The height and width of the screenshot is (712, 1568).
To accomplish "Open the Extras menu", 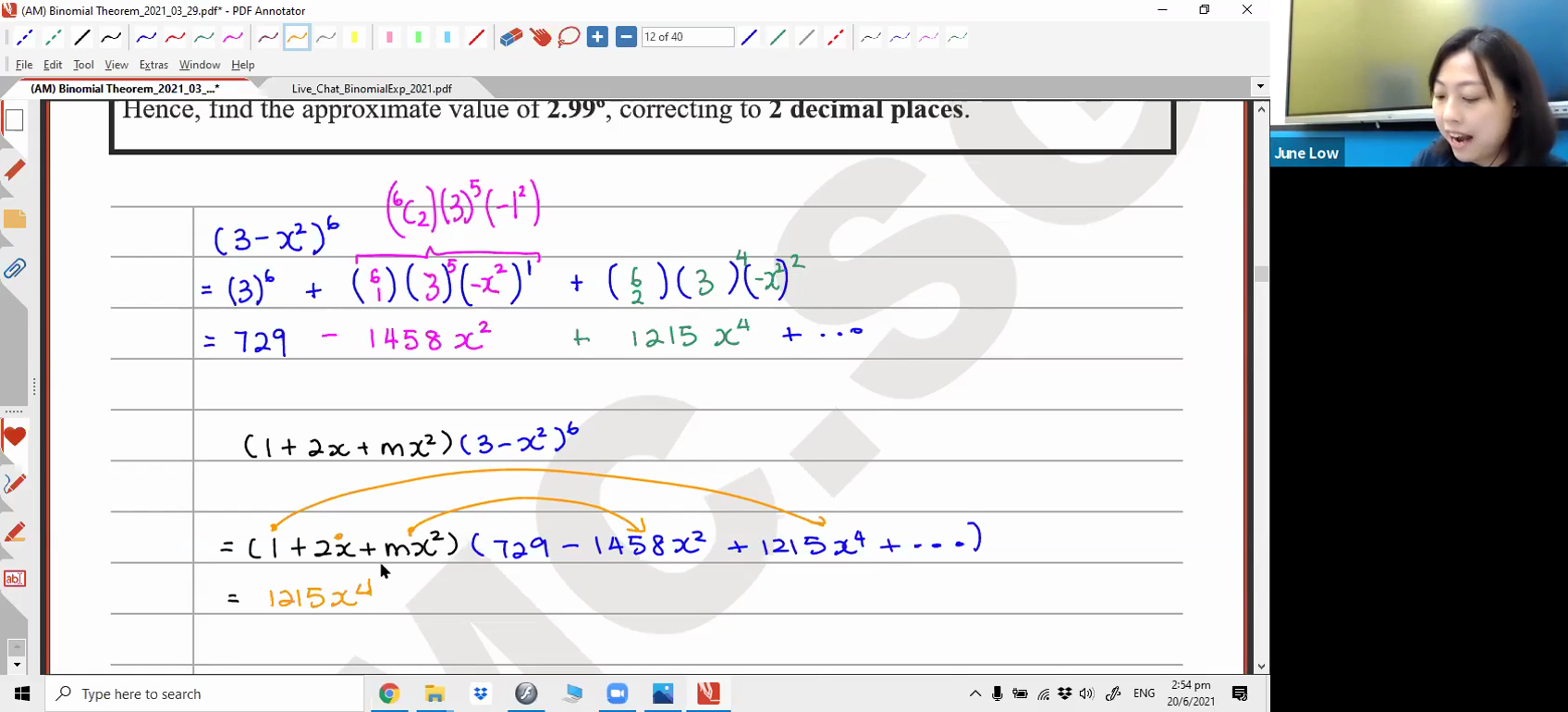I will click(x=153, y=65).
